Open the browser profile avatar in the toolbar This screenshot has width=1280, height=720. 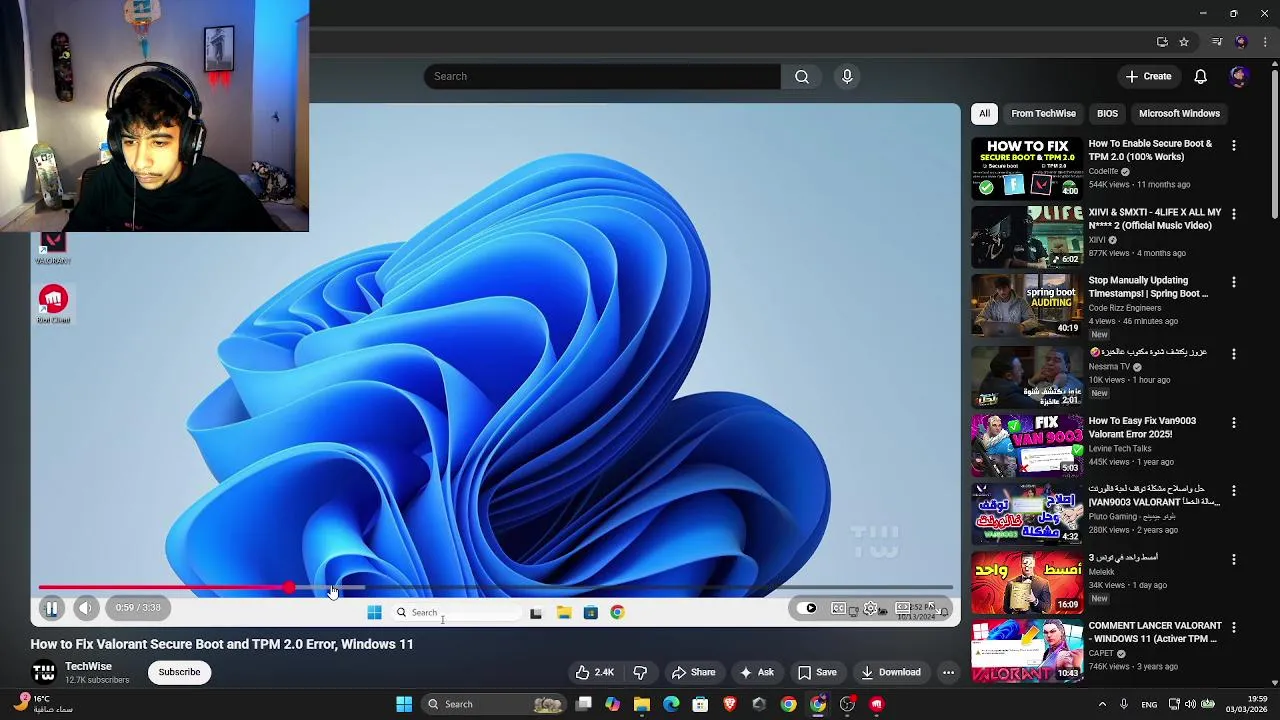pyautogui.click(x=1241, y=42)
